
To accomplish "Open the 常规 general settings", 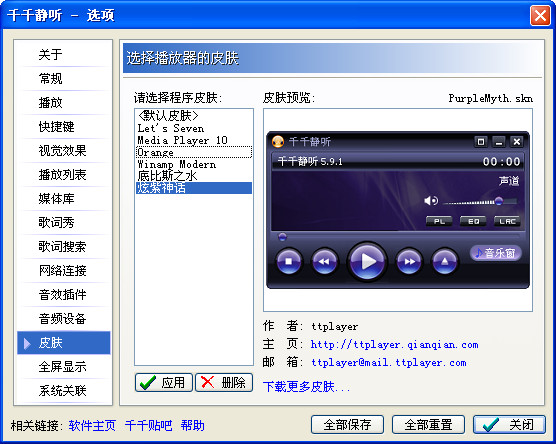I will pos(64,78).
